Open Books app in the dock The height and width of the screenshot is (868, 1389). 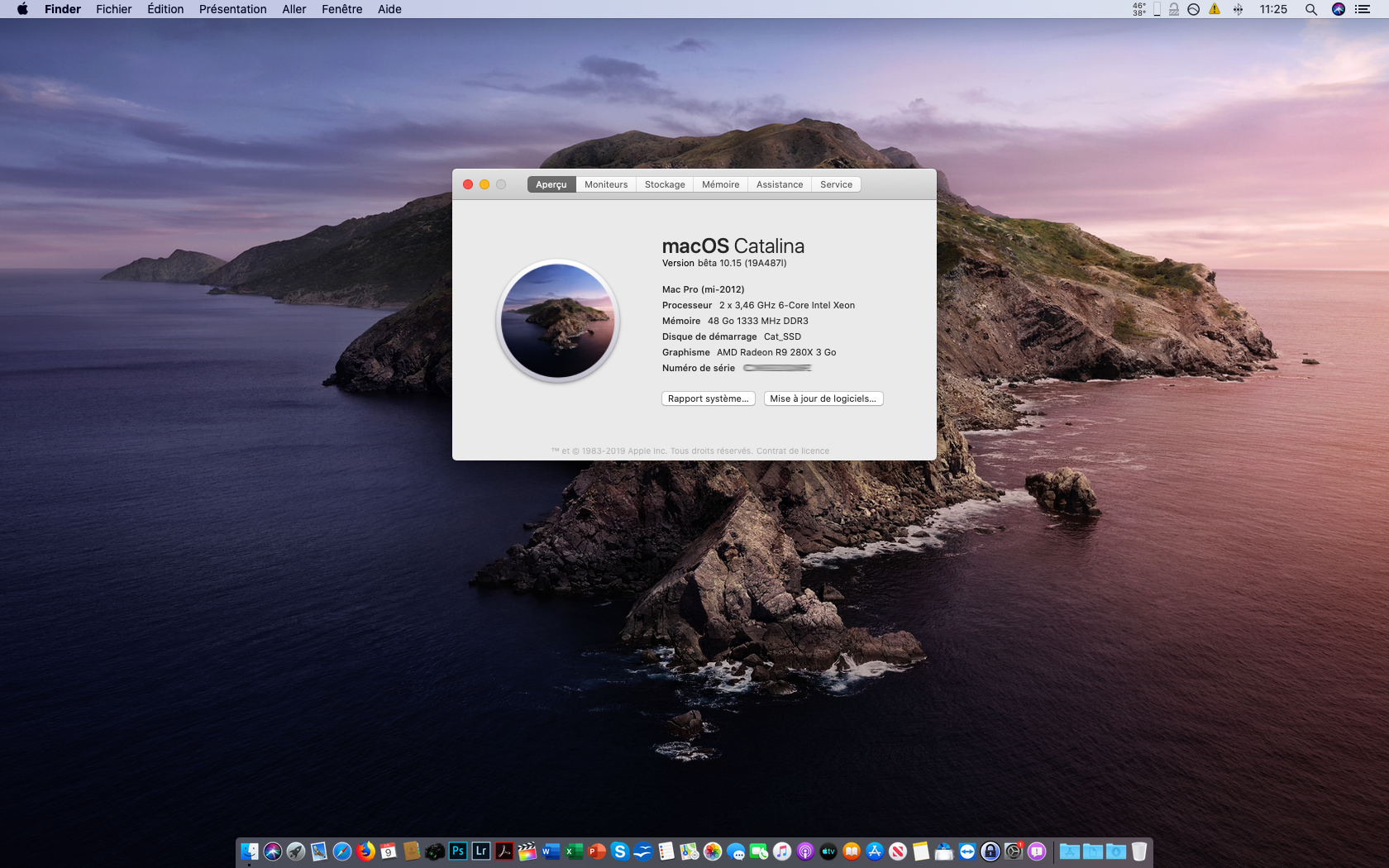pyautogui.click(x=852, y=851)
